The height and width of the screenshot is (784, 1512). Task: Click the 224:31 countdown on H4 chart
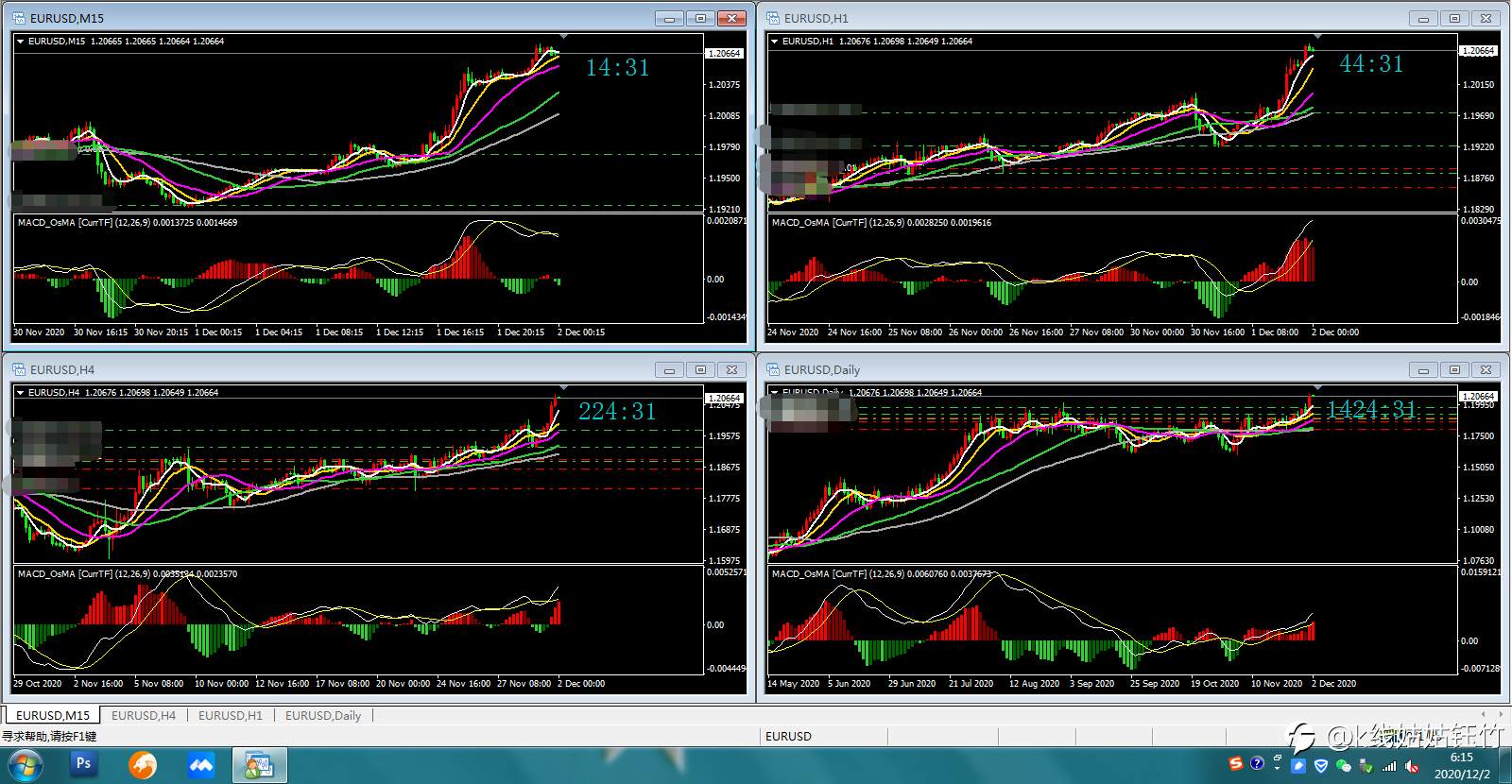click(x=617, y=411)
